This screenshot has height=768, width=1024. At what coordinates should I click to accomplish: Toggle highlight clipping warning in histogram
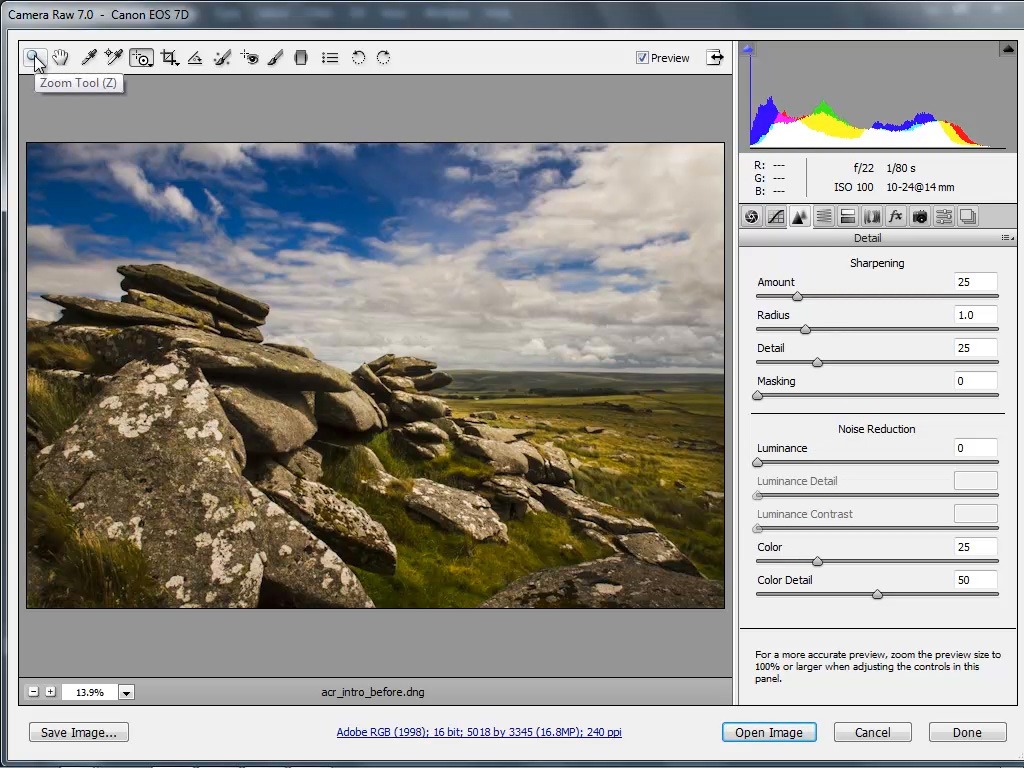point(1007,49)
